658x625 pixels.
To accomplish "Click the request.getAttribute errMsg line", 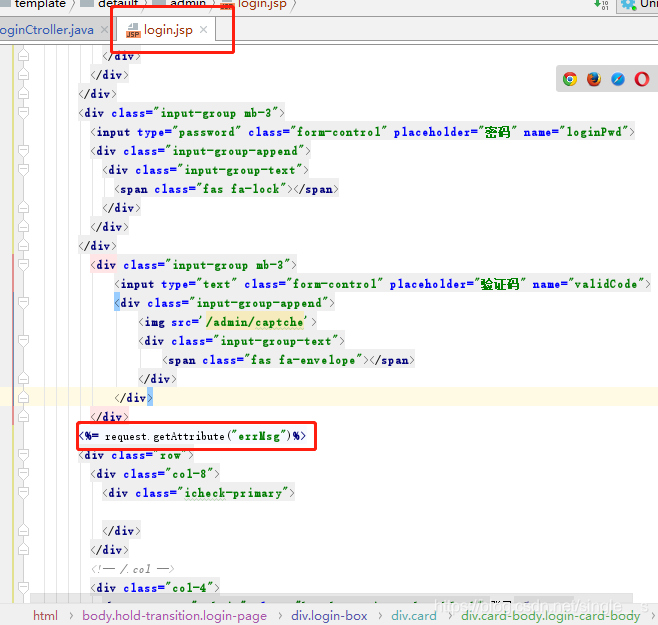I will [193, 436].
